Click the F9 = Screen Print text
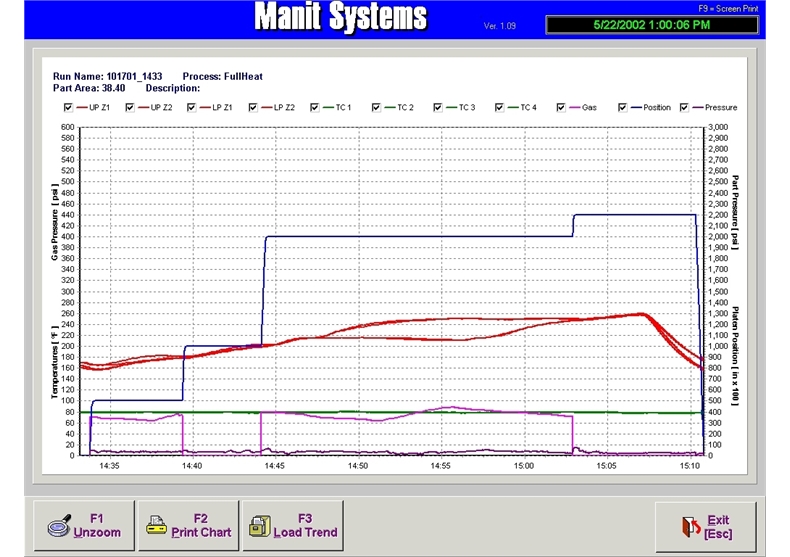Screen dimensions: 790x557 pyautogui.click(x=728, y=9)
